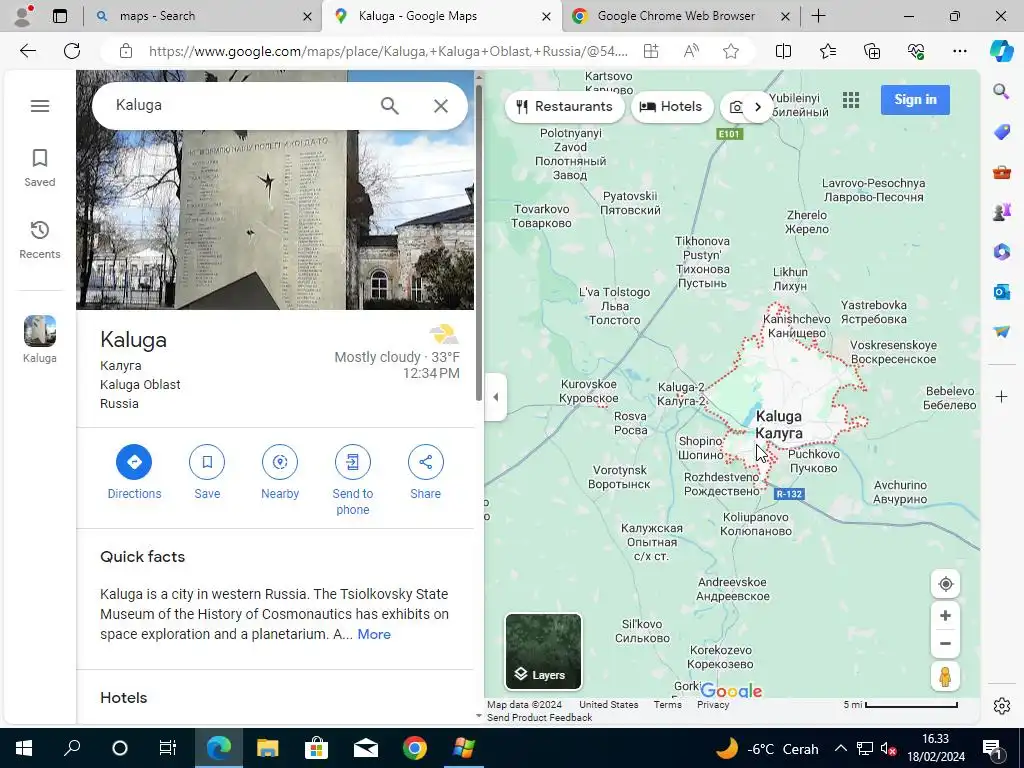The image size is (1024, 768).
Task: Click the Vorotynsk town label on map
Action: pos(619,477)
